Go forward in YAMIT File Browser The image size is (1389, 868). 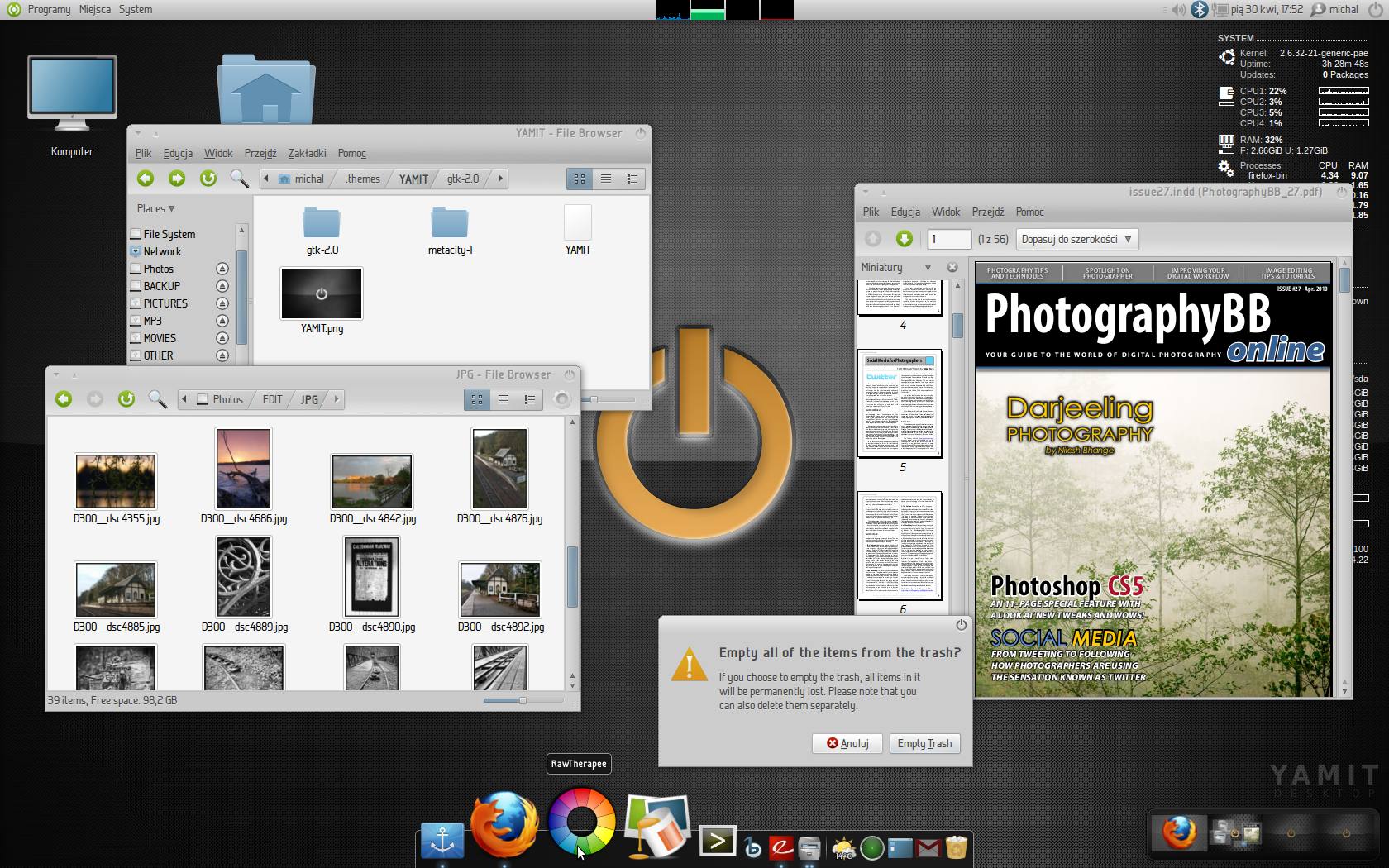[176, 179]
